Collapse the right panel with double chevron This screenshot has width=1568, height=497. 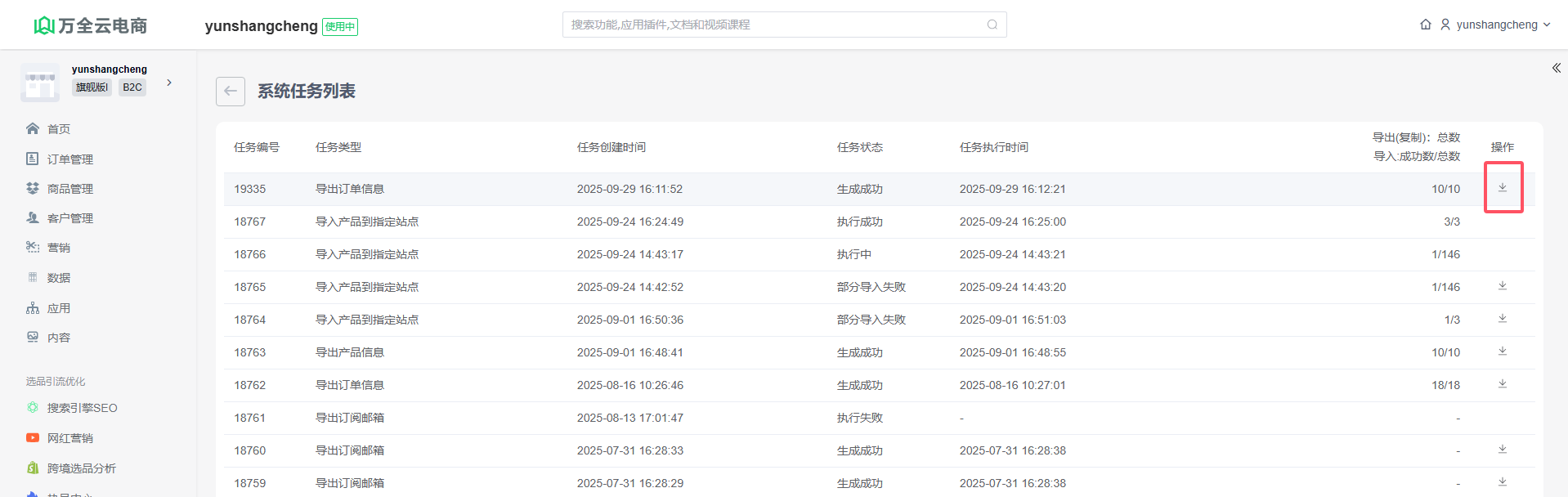pos(1556,68)
